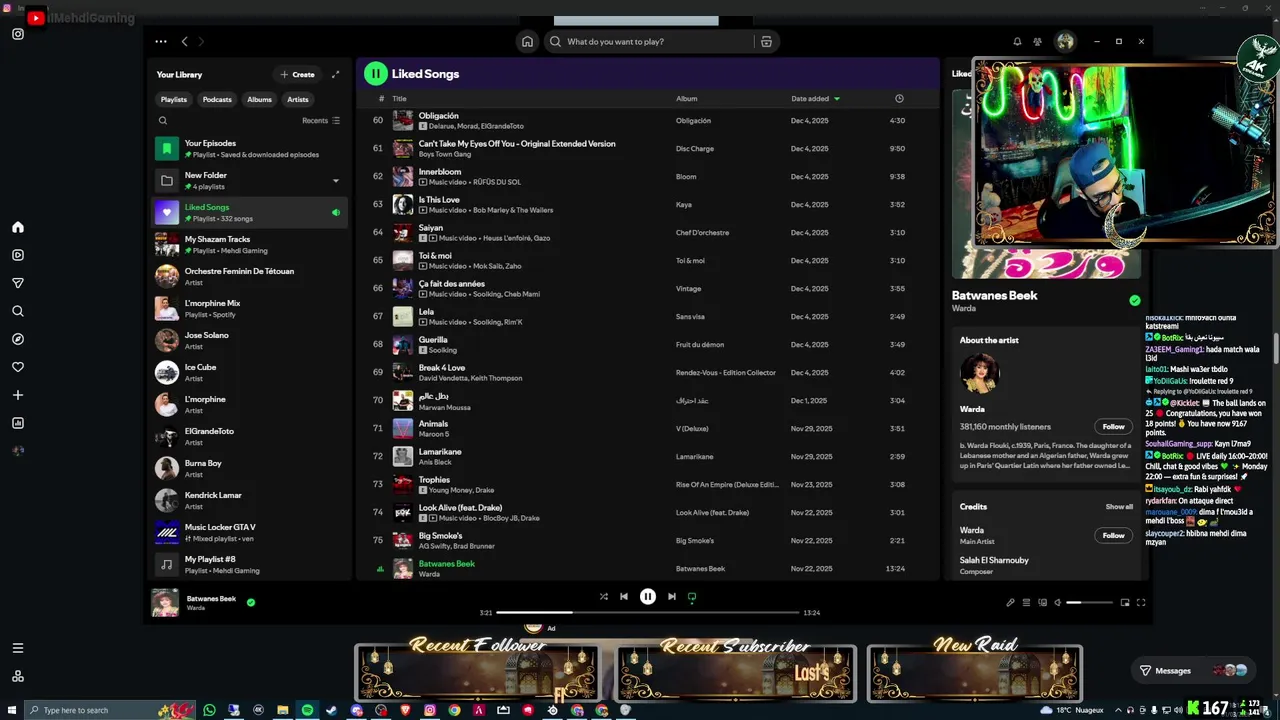Mute the volume speaker icon
1280x720 pixels.
tap(1058, 602)
